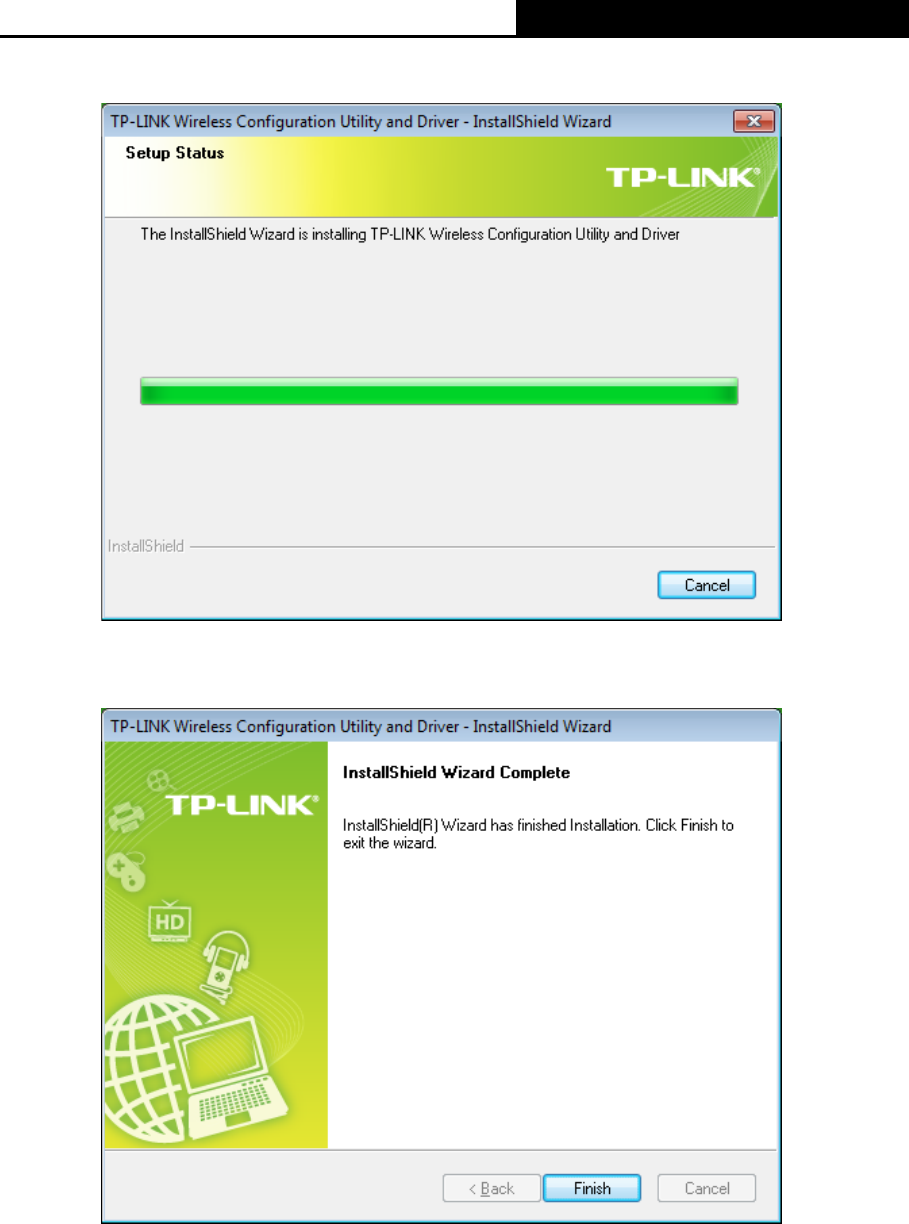This screenshot has height=1224, width=909.
Task: Click the printer icon in green sidebar
Action: tap(126, 818)
